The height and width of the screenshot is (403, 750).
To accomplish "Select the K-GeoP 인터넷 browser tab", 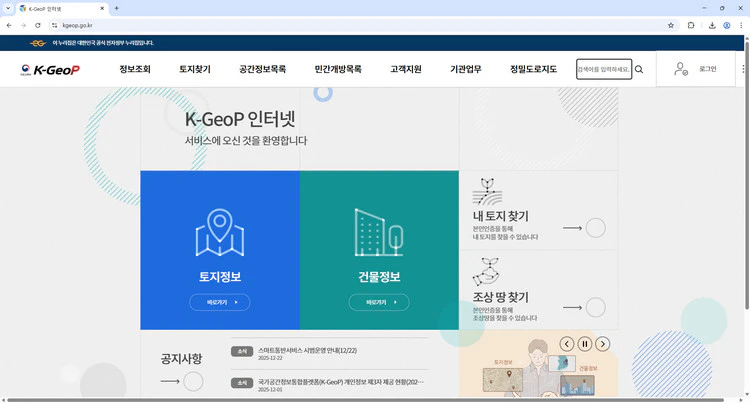I will [x=61, y=9].
